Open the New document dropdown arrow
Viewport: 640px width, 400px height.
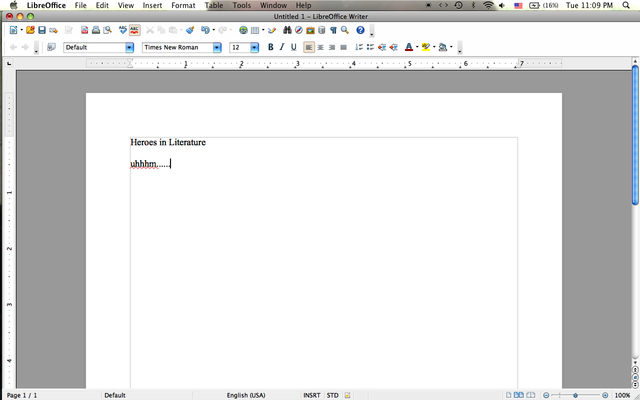click(21, 30)
